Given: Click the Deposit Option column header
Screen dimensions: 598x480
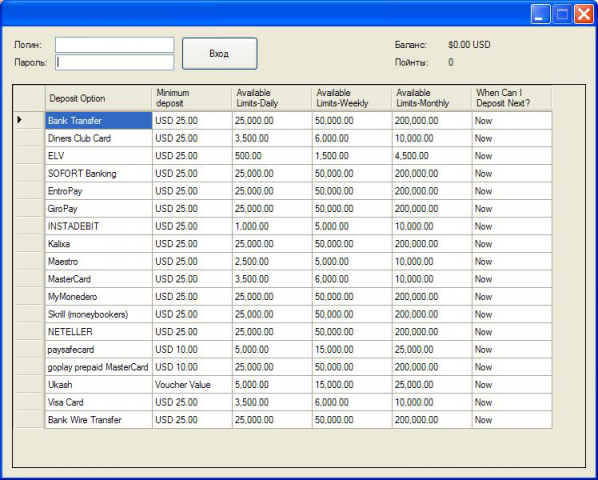Looking at the screenshot, I should point(99,98).
